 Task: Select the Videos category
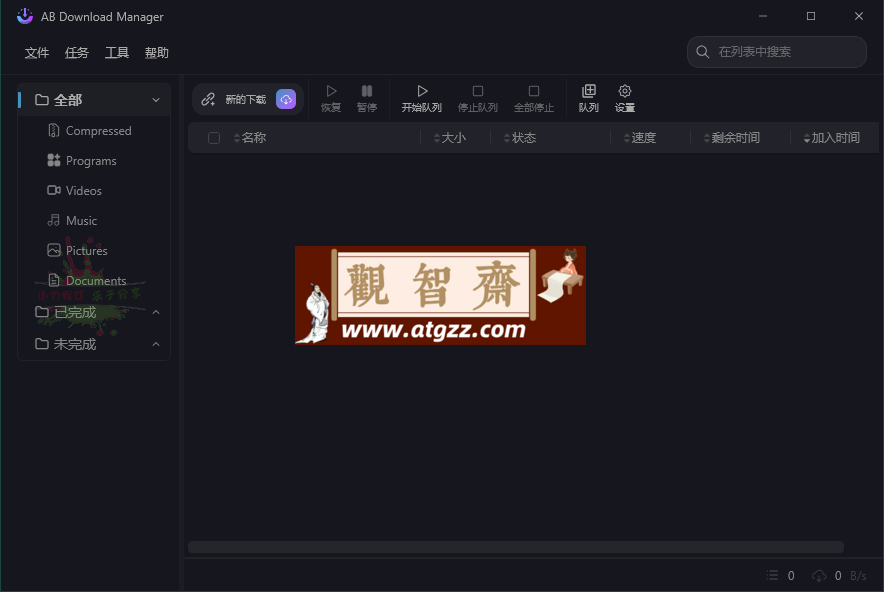click(94, 191)
